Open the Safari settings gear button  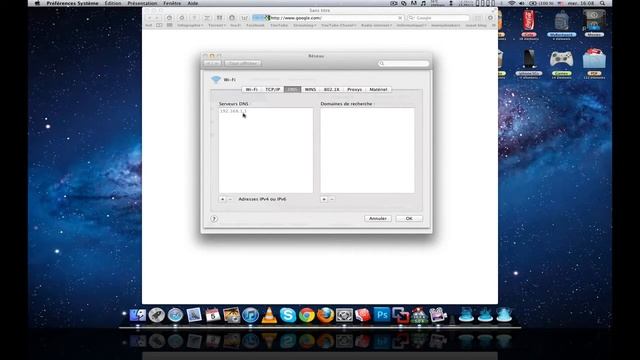tap(491, 18)
